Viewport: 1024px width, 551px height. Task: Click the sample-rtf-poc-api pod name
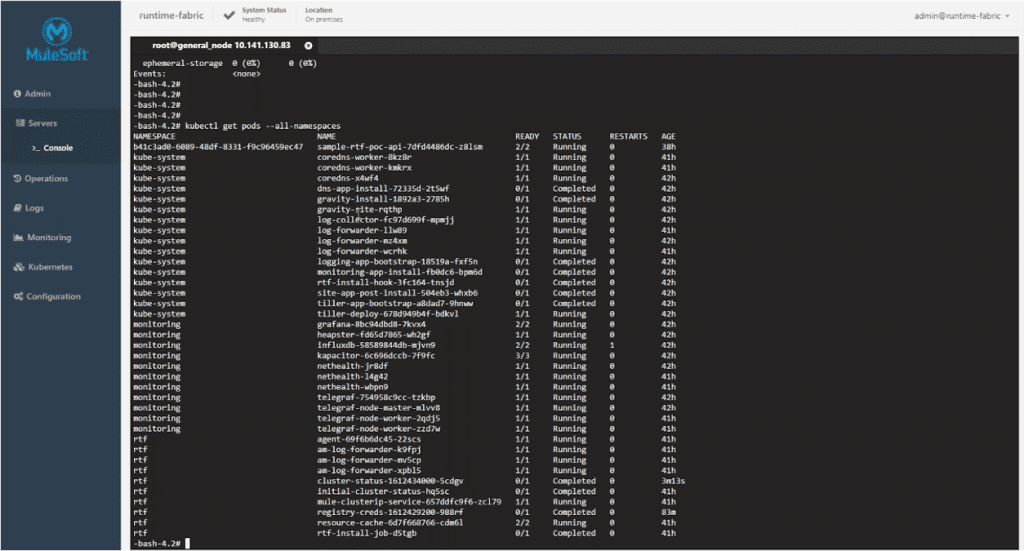400,147
